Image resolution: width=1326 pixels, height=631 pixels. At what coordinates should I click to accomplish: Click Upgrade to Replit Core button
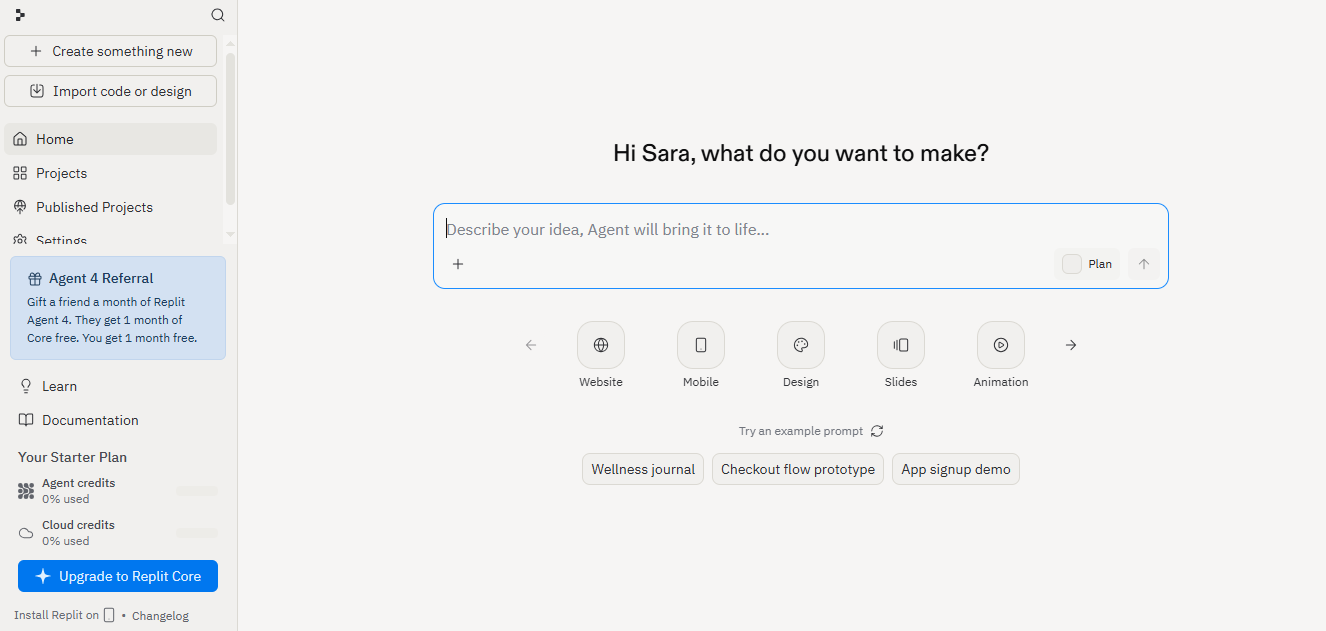[118, 576]
